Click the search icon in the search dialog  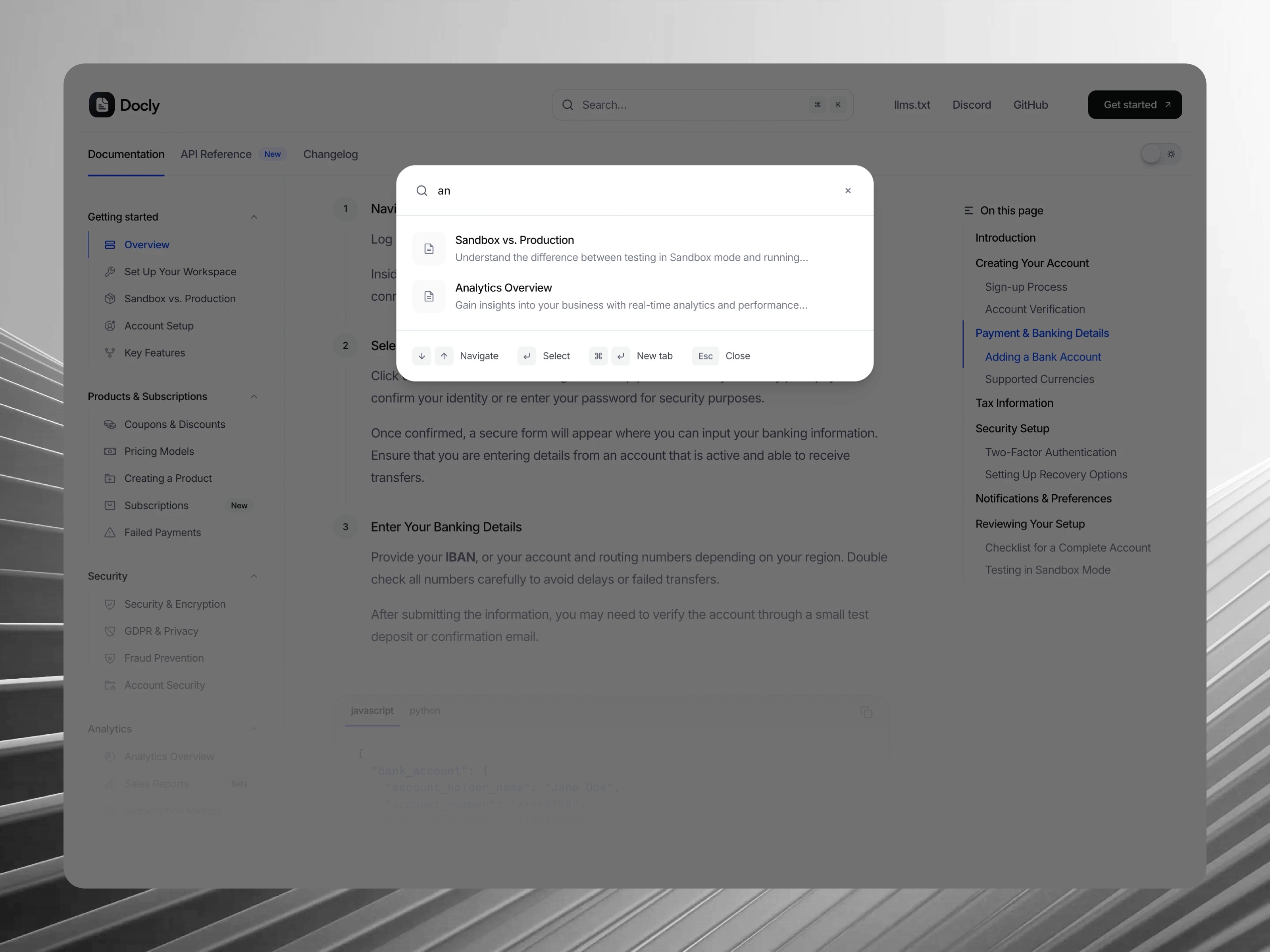pyautogui.click(x=422, y=191)
